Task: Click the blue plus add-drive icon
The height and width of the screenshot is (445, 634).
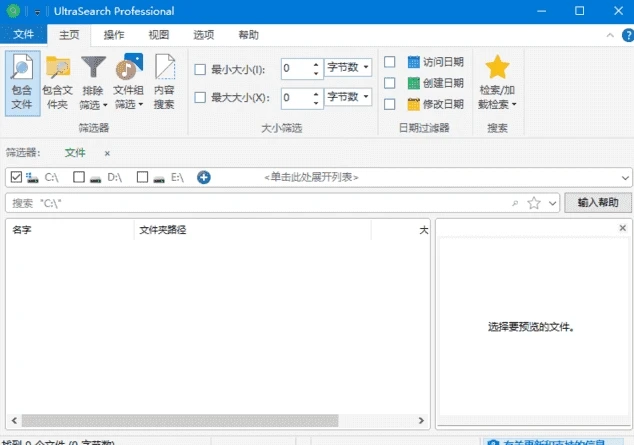Action: tap(204, 177)
